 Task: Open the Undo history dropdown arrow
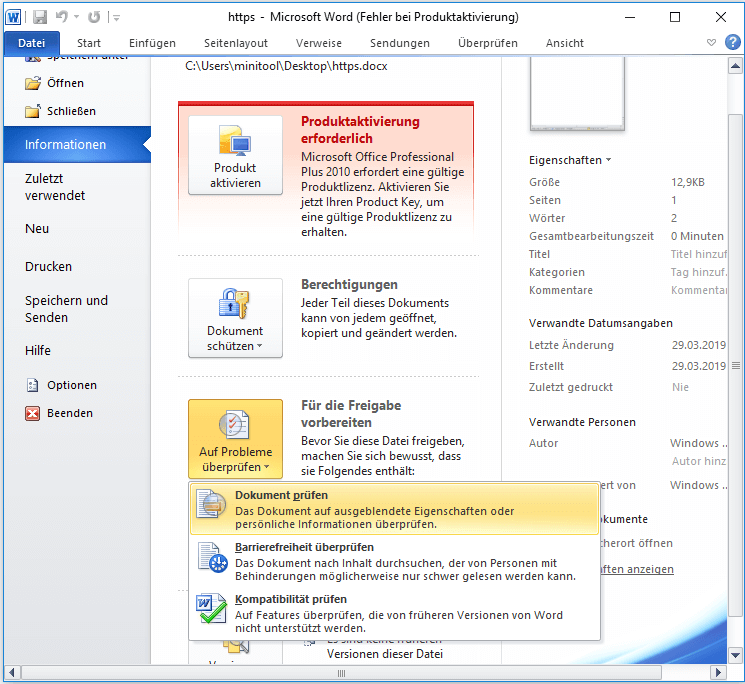[x=76, y=18]
